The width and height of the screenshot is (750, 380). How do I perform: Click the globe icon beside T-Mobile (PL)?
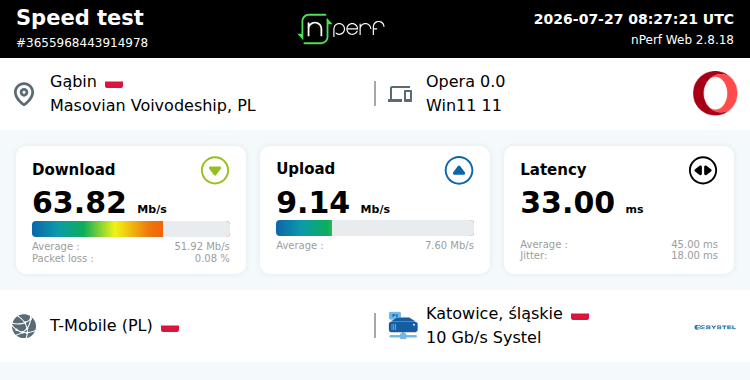coord(24,326)
